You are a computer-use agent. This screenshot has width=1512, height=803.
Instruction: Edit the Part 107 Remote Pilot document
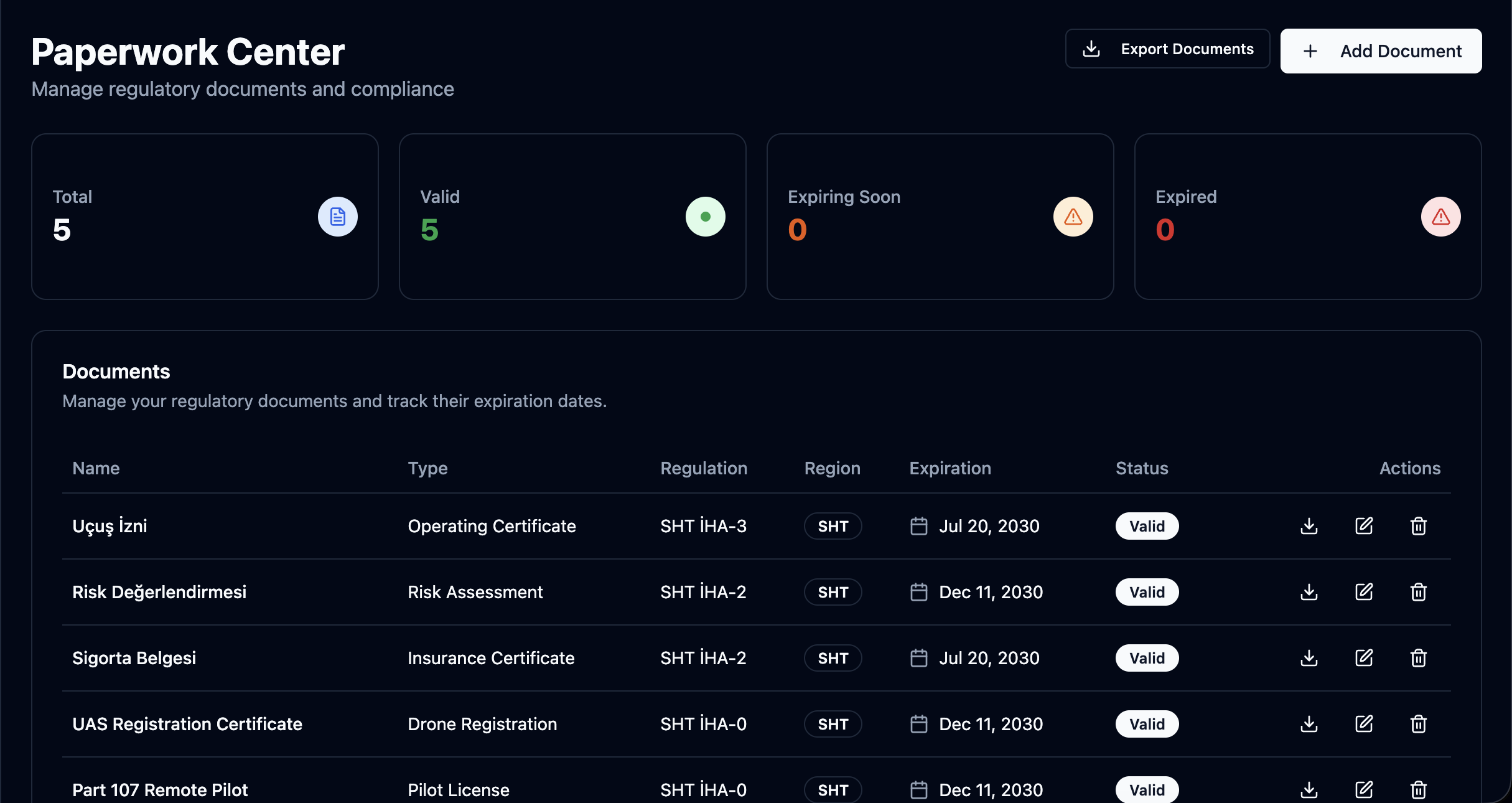(x=1364, y=790)
